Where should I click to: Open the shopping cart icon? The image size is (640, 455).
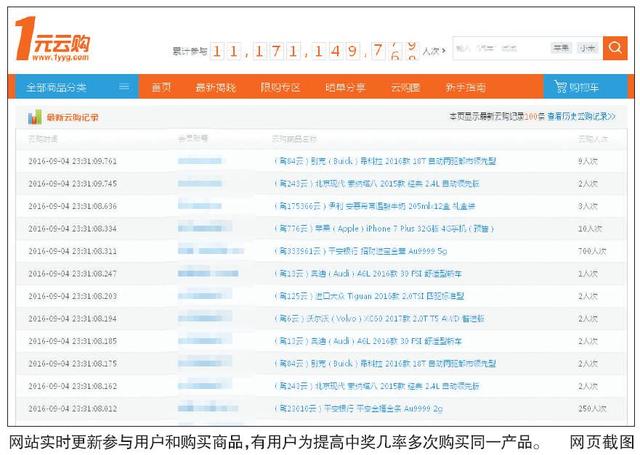click(x=560, y=87)
